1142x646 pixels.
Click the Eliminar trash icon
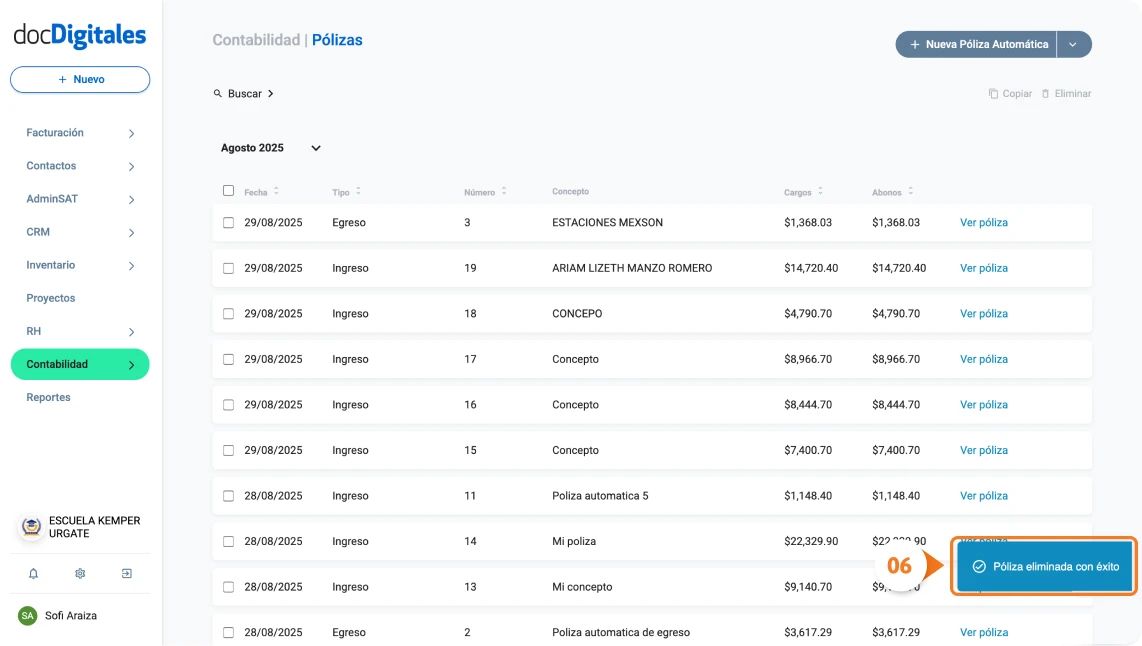1048,93
